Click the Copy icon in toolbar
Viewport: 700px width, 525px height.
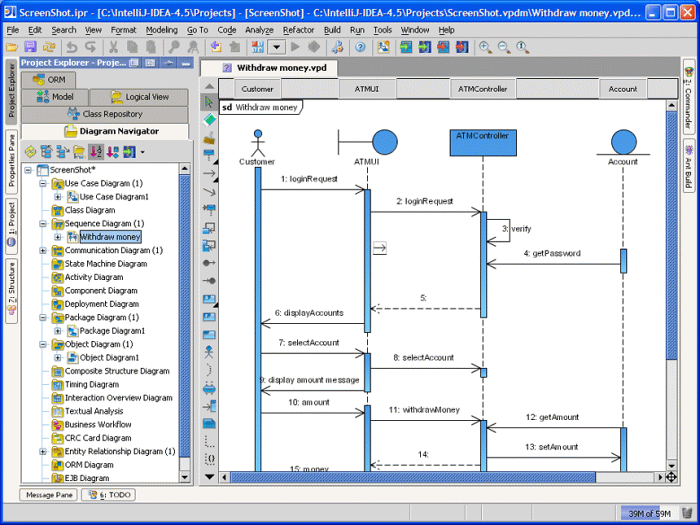[x=132, y=47]
